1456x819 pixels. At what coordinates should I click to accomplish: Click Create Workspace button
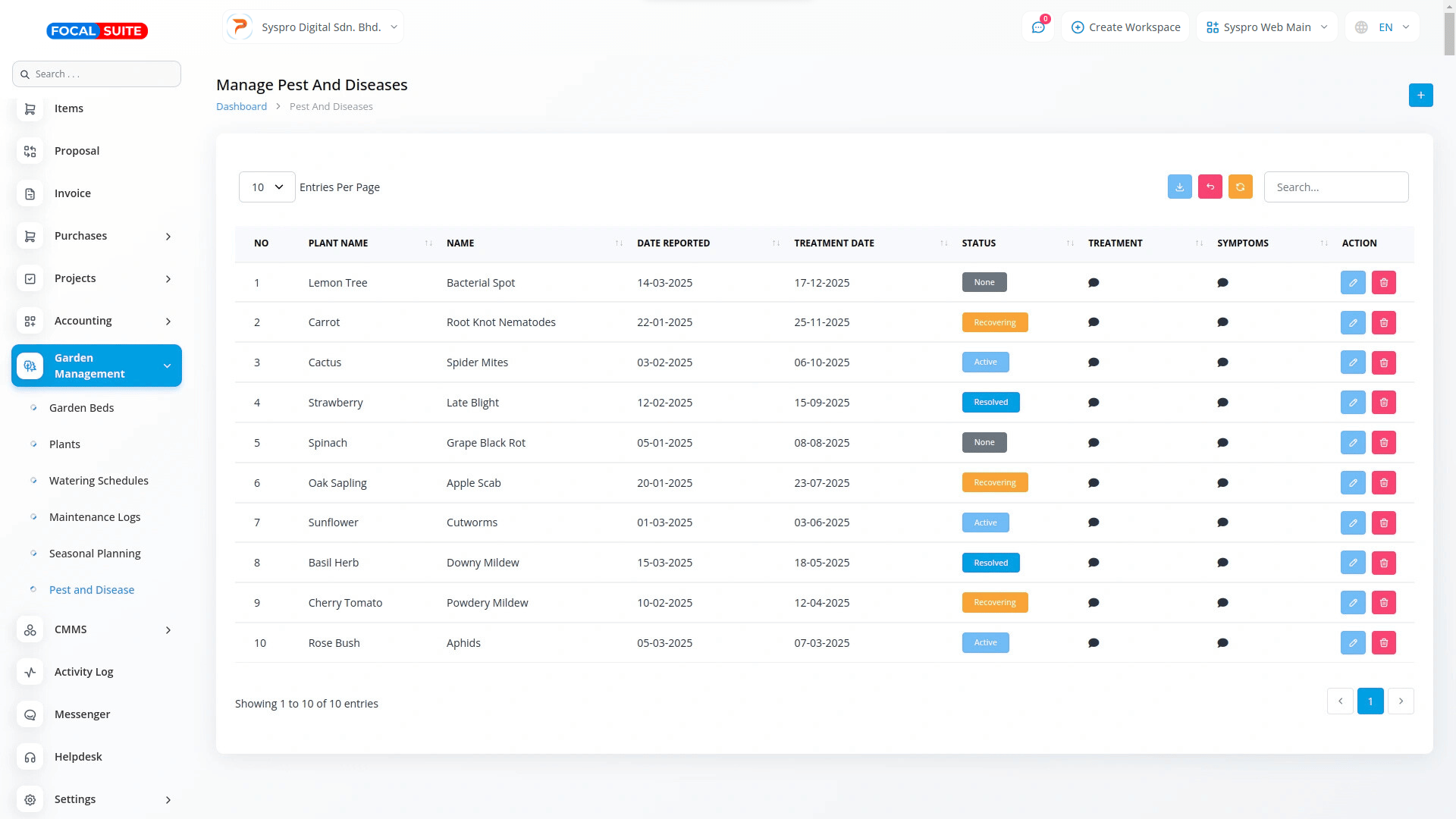(x=1125, y=27)
